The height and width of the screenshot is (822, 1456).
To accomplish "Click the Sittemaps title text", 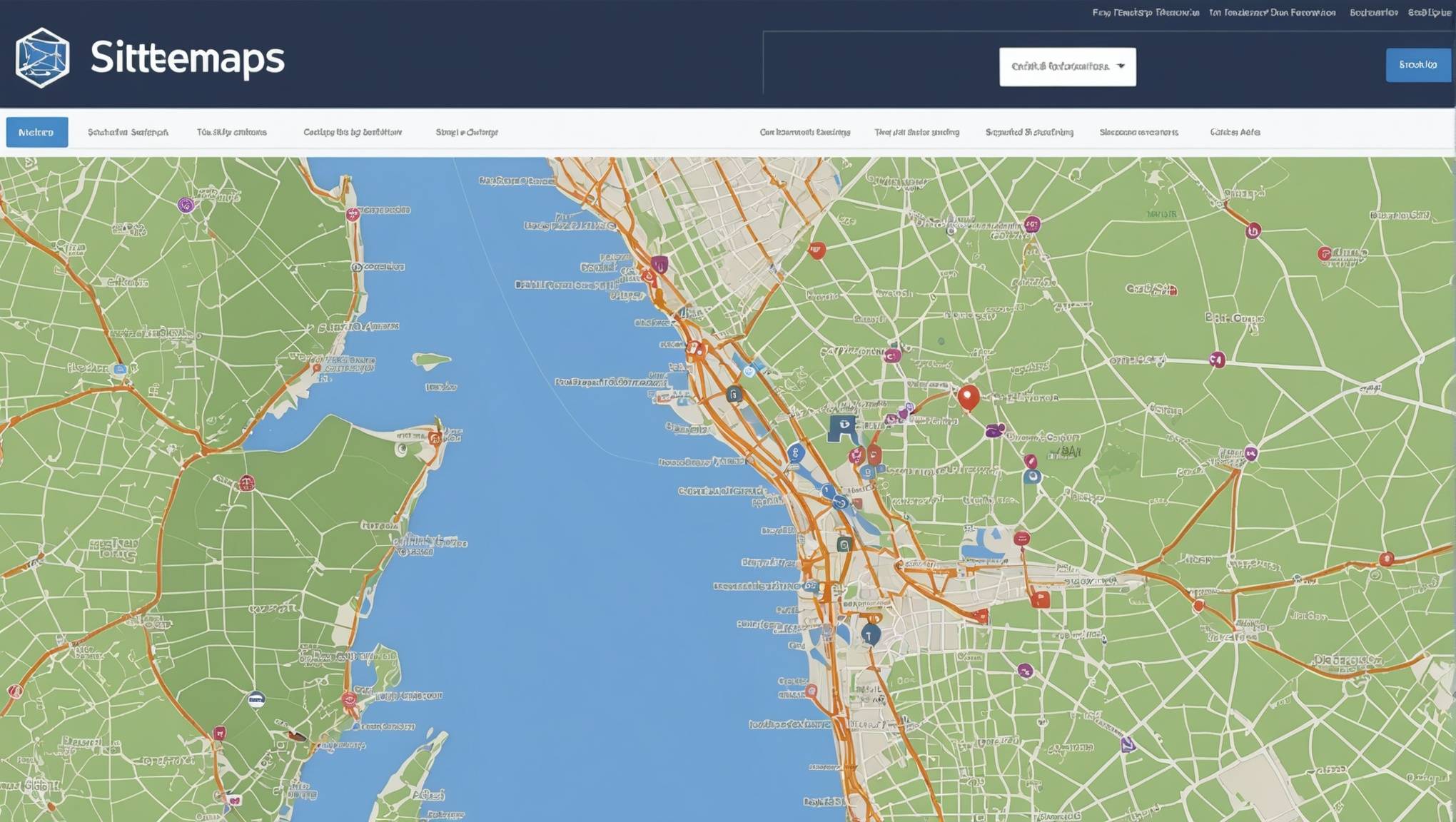I will 187,58.
